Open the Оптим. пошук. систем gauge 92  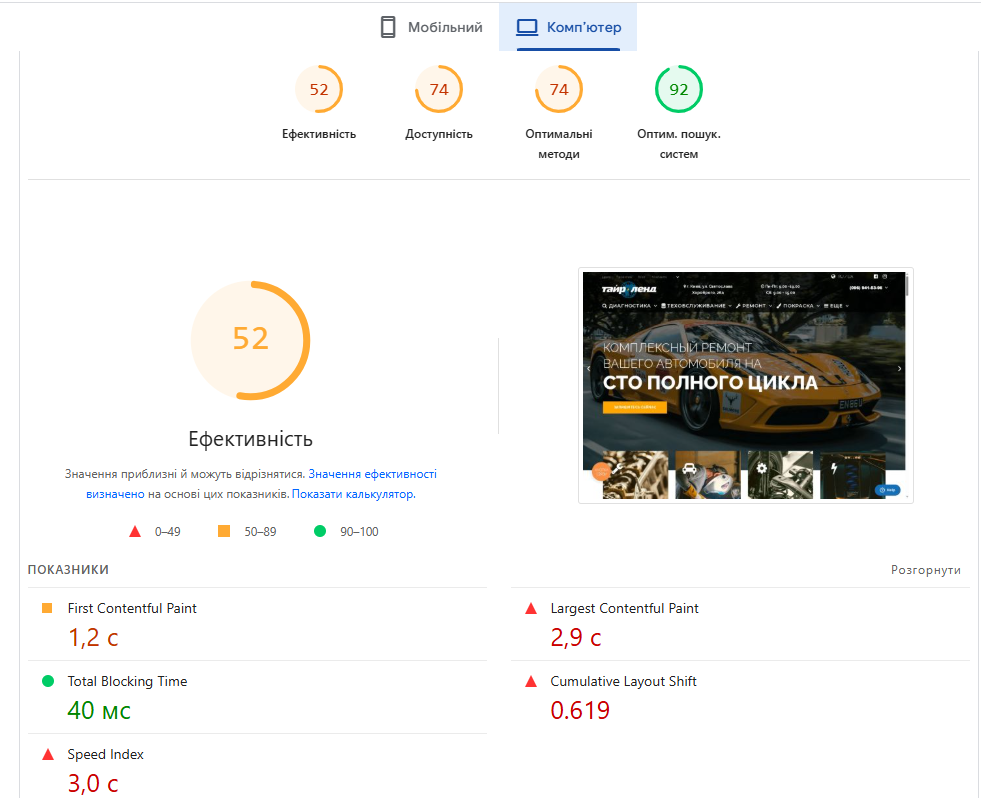pyautogui.click(x=679, y=90)
